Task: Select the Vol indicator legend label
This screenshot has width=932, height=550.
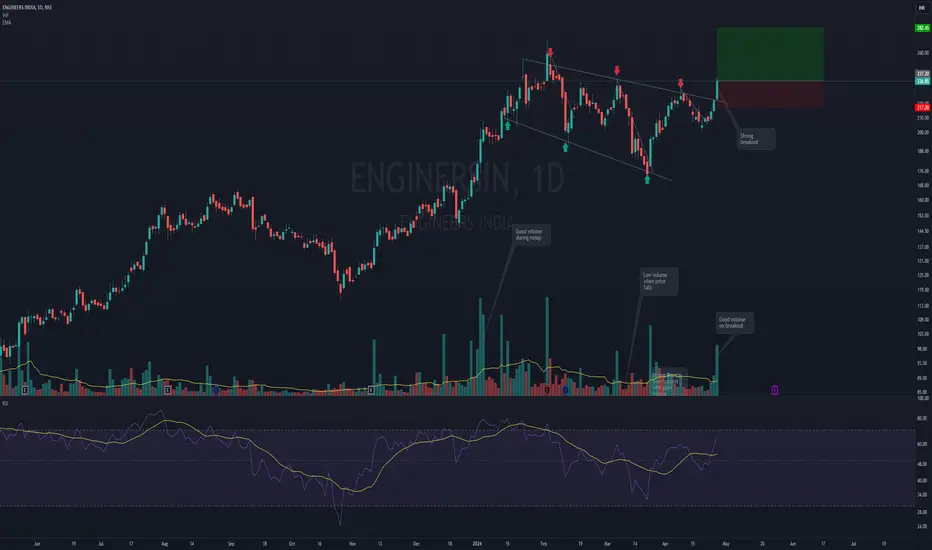Action: 5,15
